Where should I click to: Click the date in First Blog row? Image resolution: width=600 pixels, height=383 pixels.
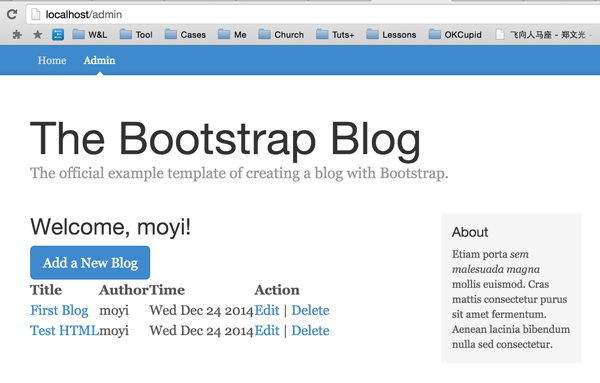[201, 310]
